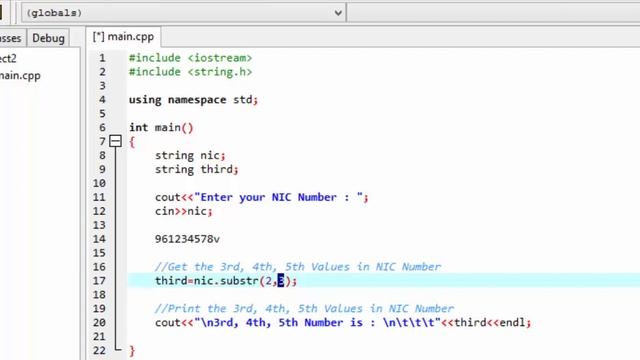Open the (globals) scope dropdown

(x=184, y=13)
